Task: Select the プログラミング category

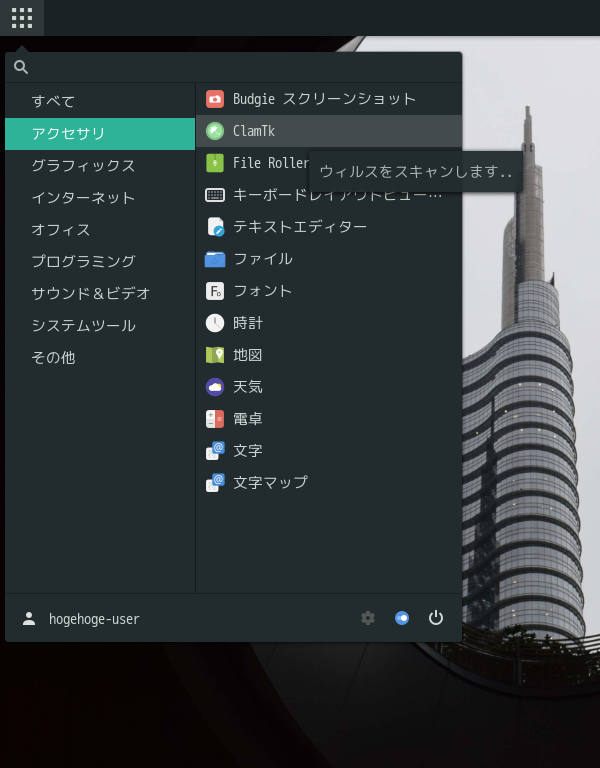Action: (100, 262)
